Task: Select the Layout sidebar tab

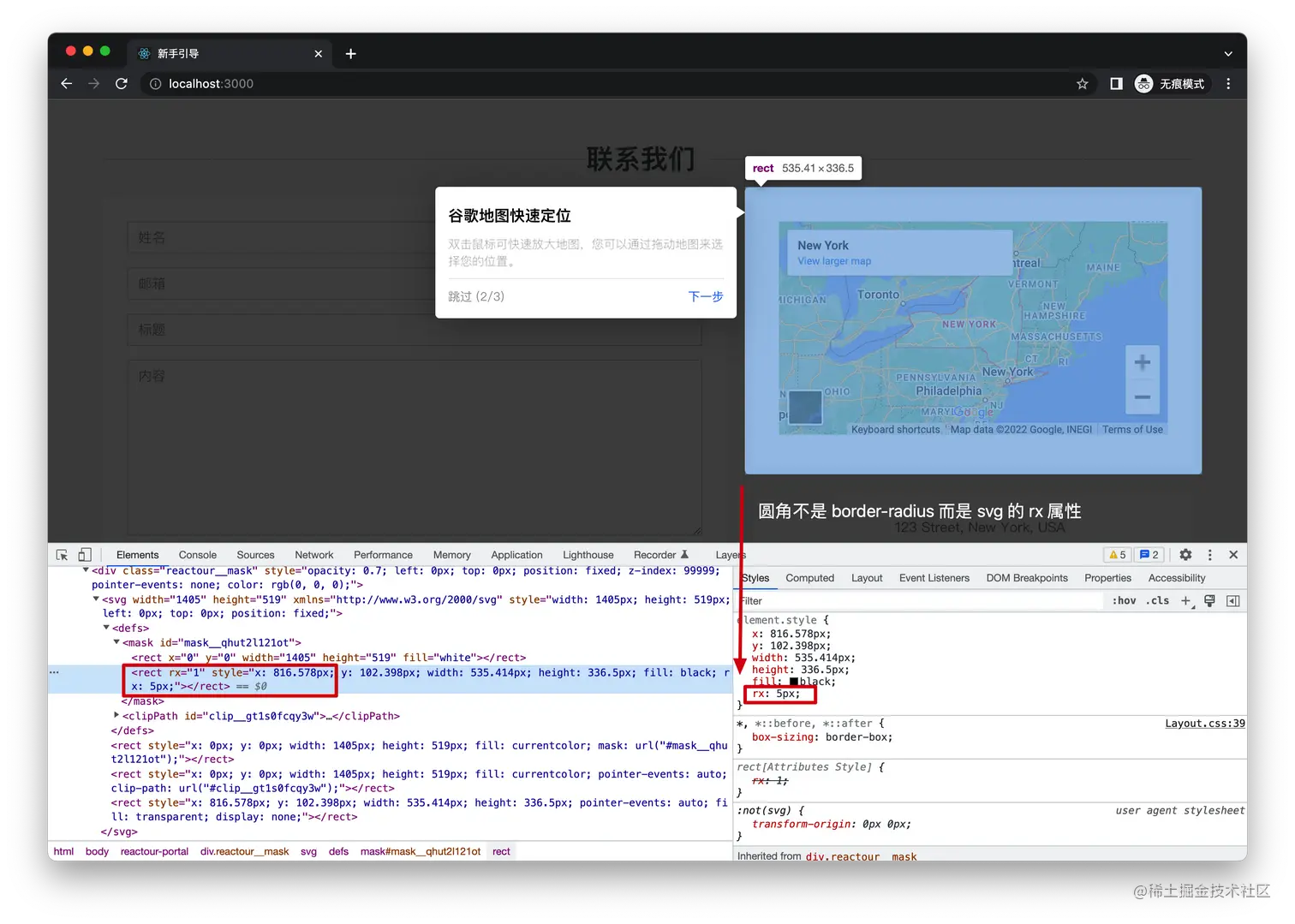Action: pyautogui.click(x=867, y=578)
